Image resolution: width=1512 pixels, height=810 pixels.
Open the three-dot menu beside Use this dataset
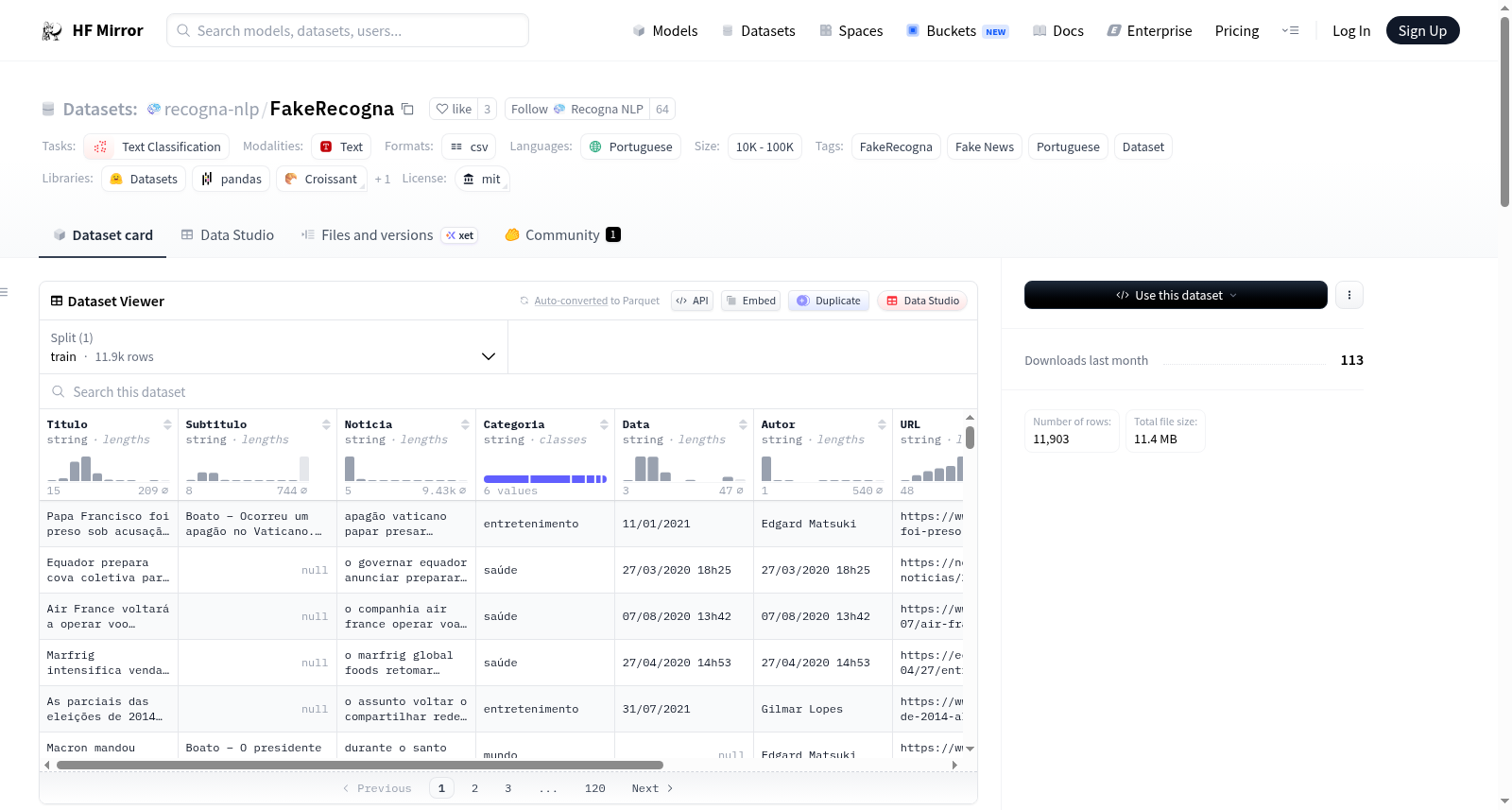[1349, 295]
